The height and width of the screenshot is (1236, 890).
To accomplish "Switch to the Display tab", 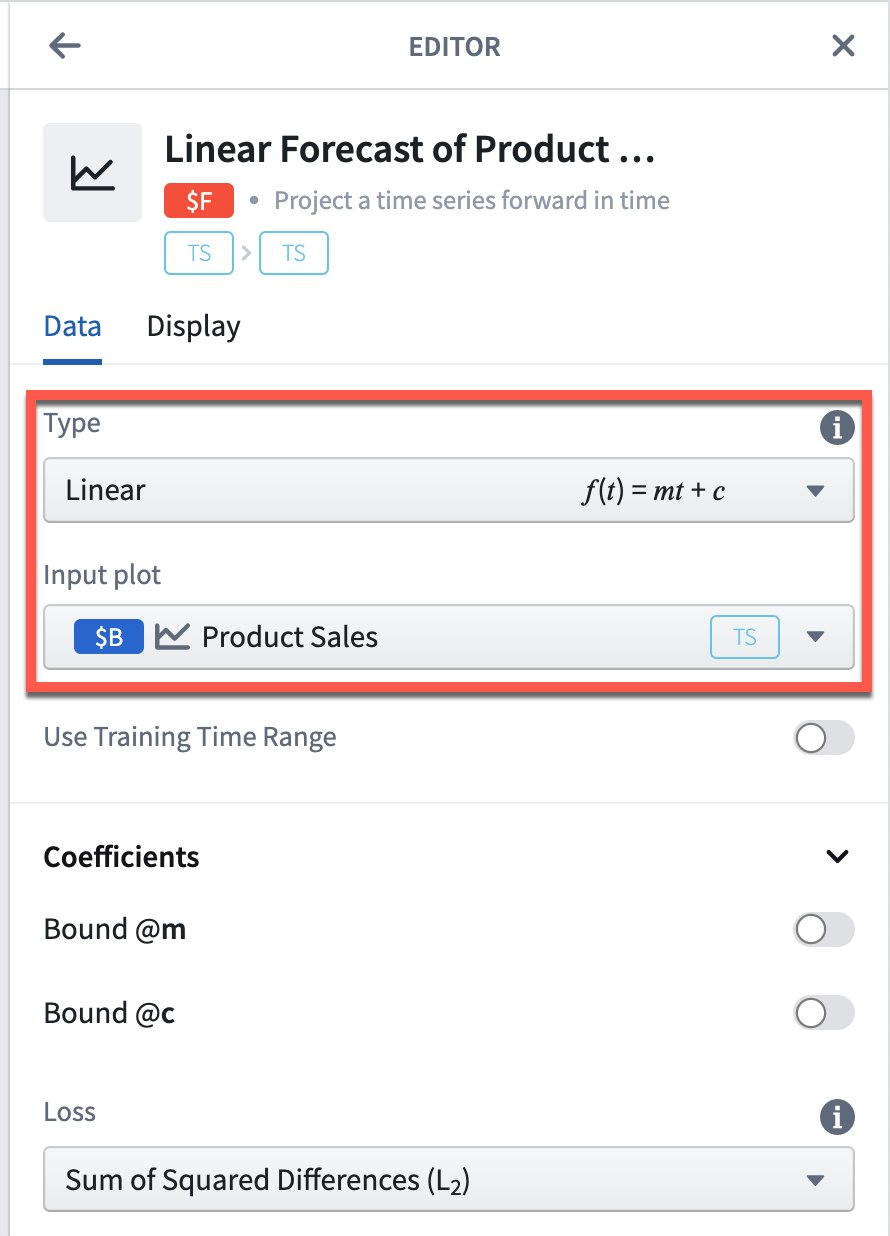I will point(194,327).
